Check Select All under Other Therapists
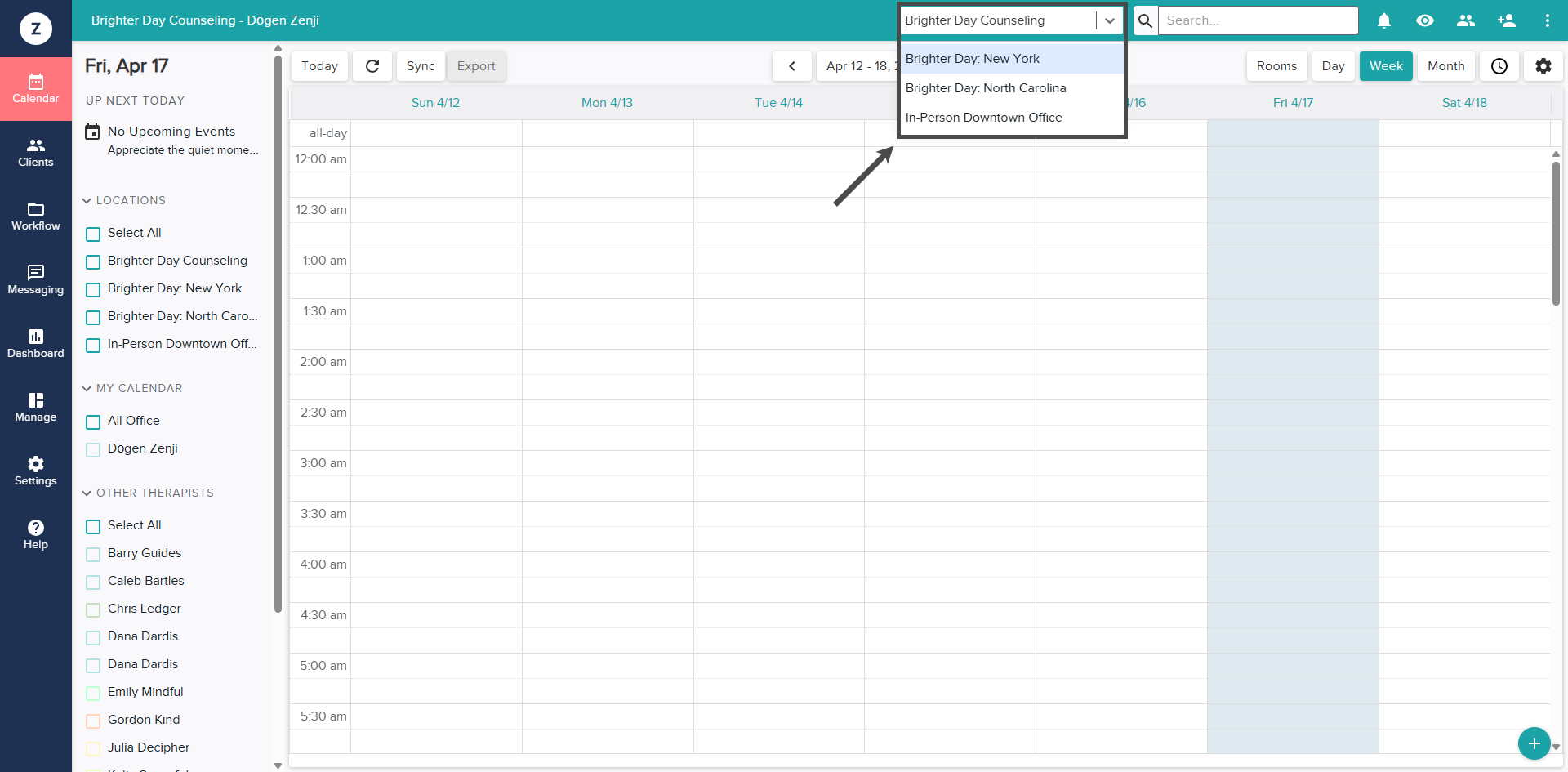Viewport: 1568px width, 772px height. coord(93,526)
